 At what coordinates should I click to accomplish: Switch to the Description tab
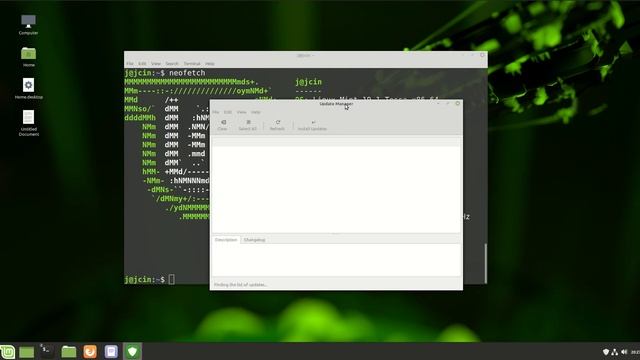click(x=226, y=240)
